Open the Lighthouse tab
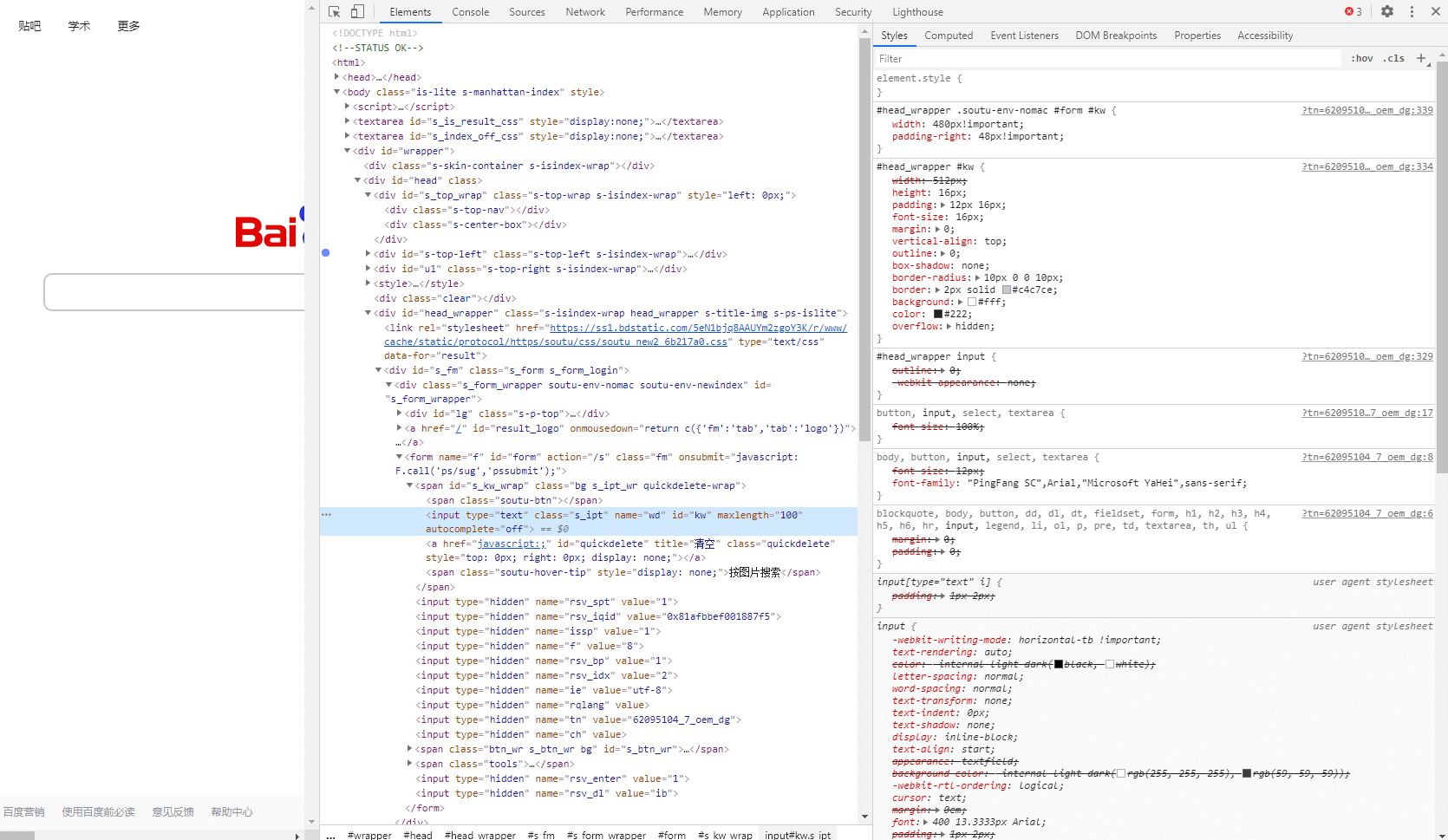The width and height of the screenshot is (1448, 840). [918, 12]
